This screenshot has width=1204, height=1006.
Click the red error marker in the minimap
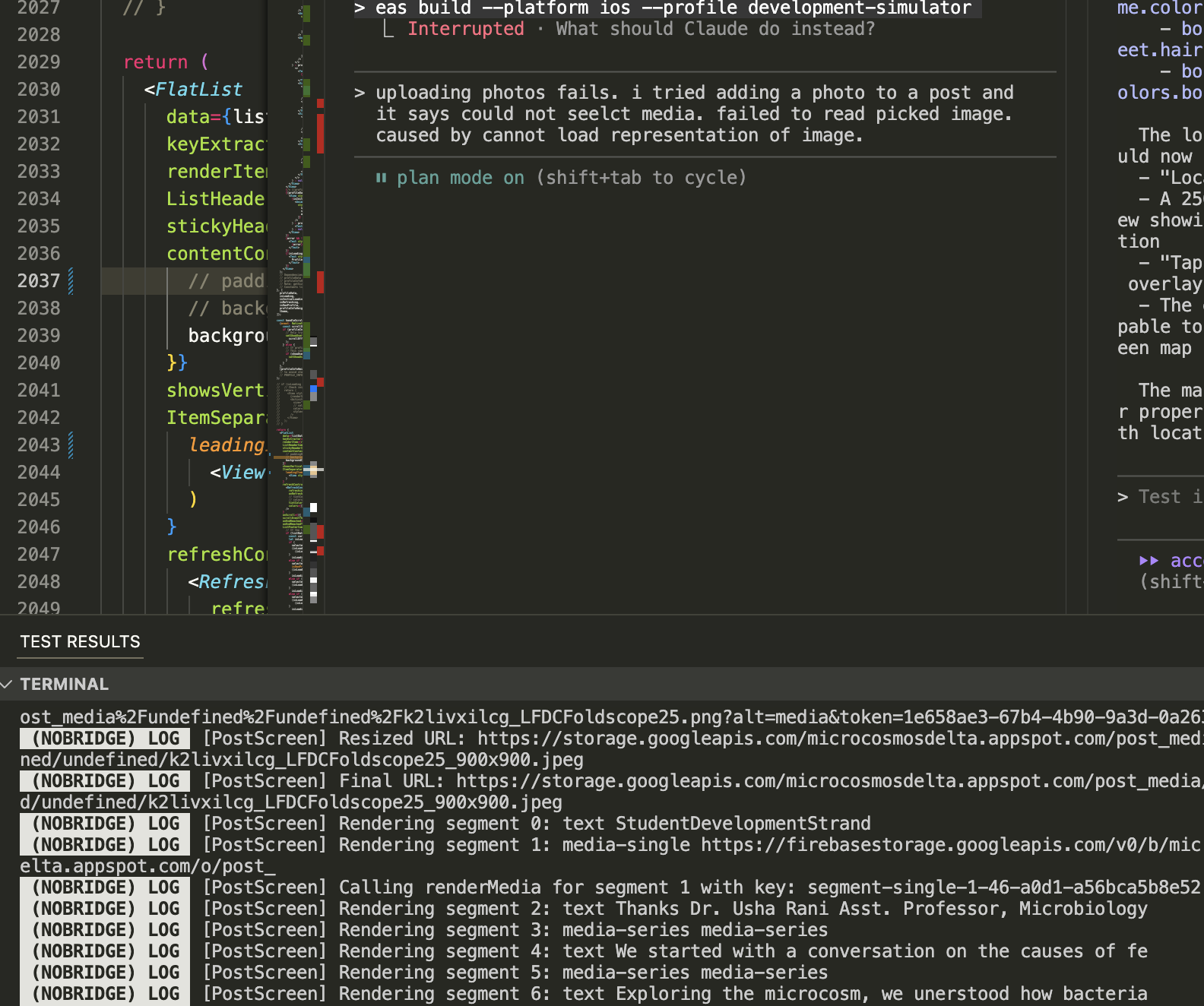click(x=321, y=133)
